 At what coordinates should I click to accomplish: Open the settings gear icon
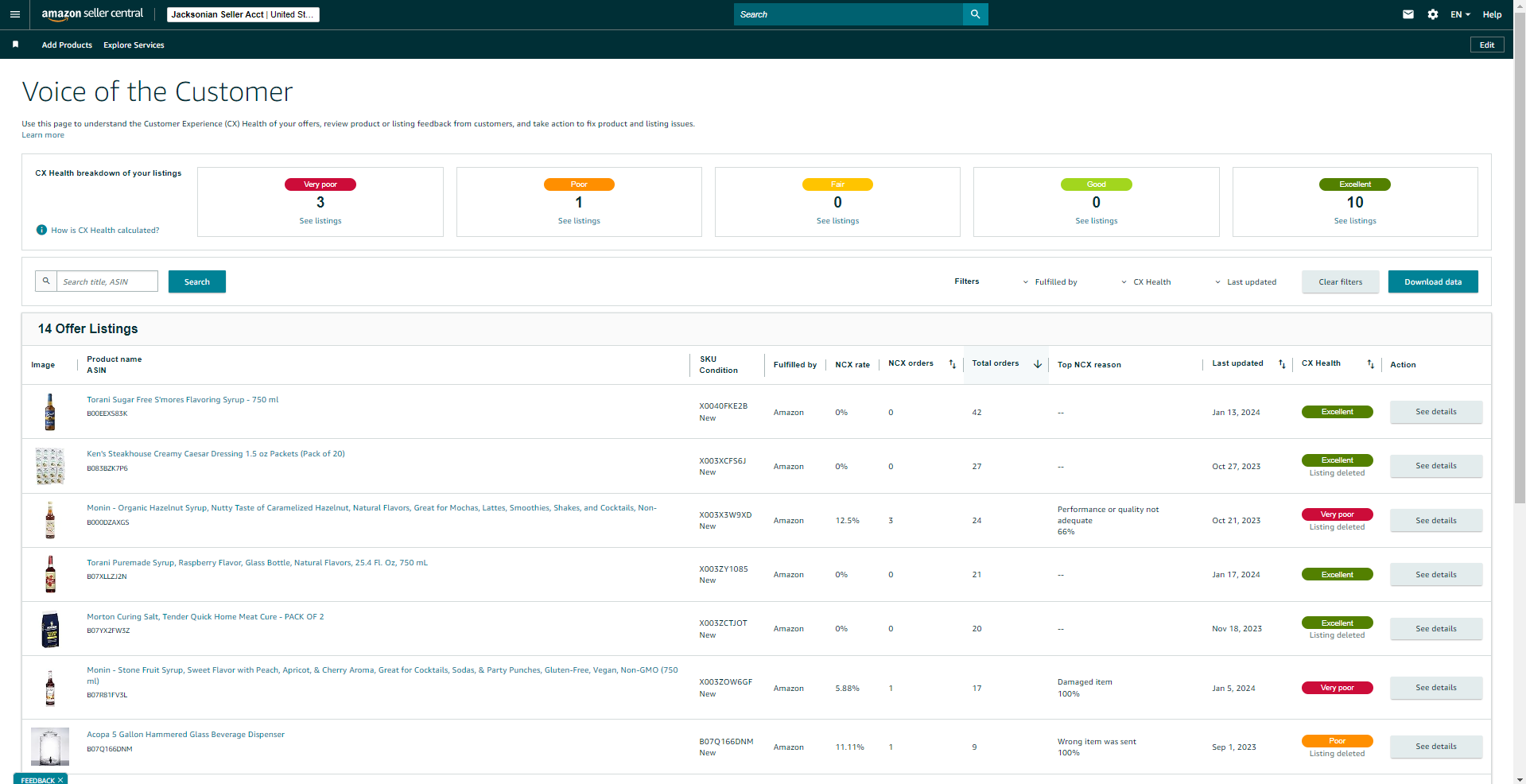1433,14
